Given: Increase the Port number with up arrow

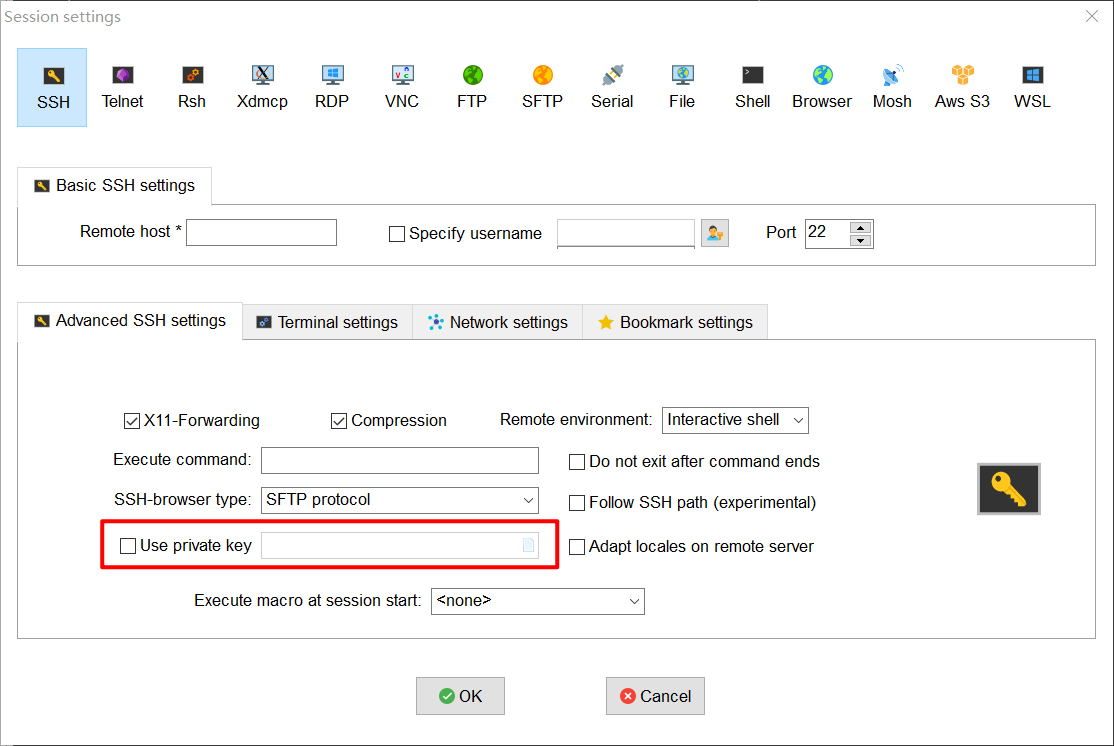Looking at the screenshot, I should tap(860, 228).
